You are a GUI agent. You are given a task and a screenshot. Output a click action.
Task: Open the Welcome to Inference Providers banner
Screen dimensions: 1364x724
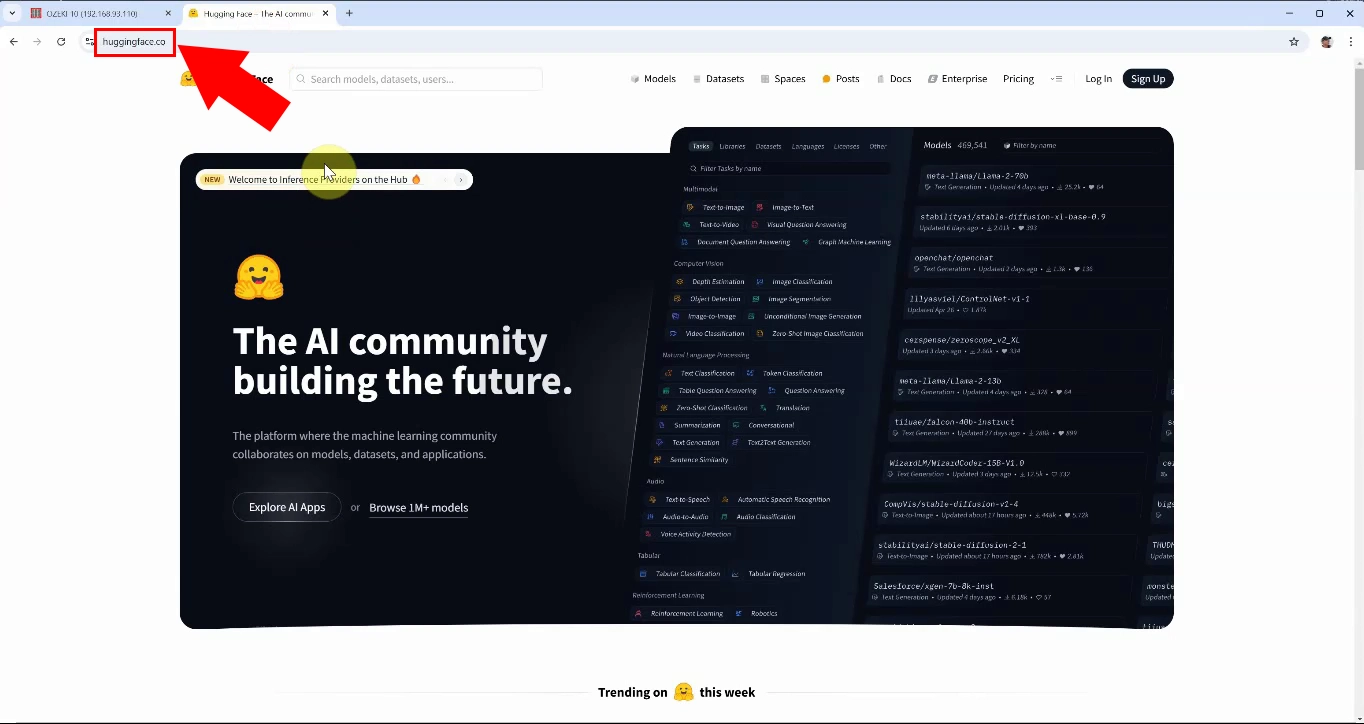(334, 180)
